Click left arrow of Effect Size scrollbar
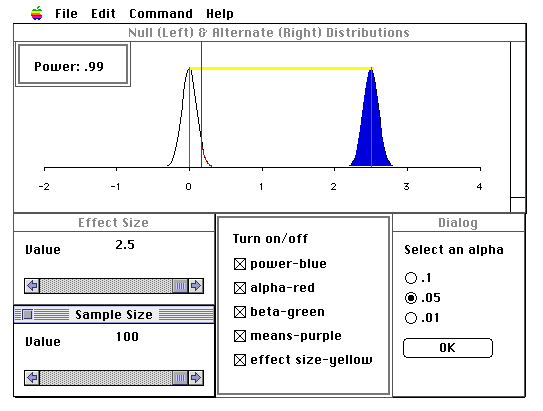Screen dimensions: 543x411 pos(32,286)
